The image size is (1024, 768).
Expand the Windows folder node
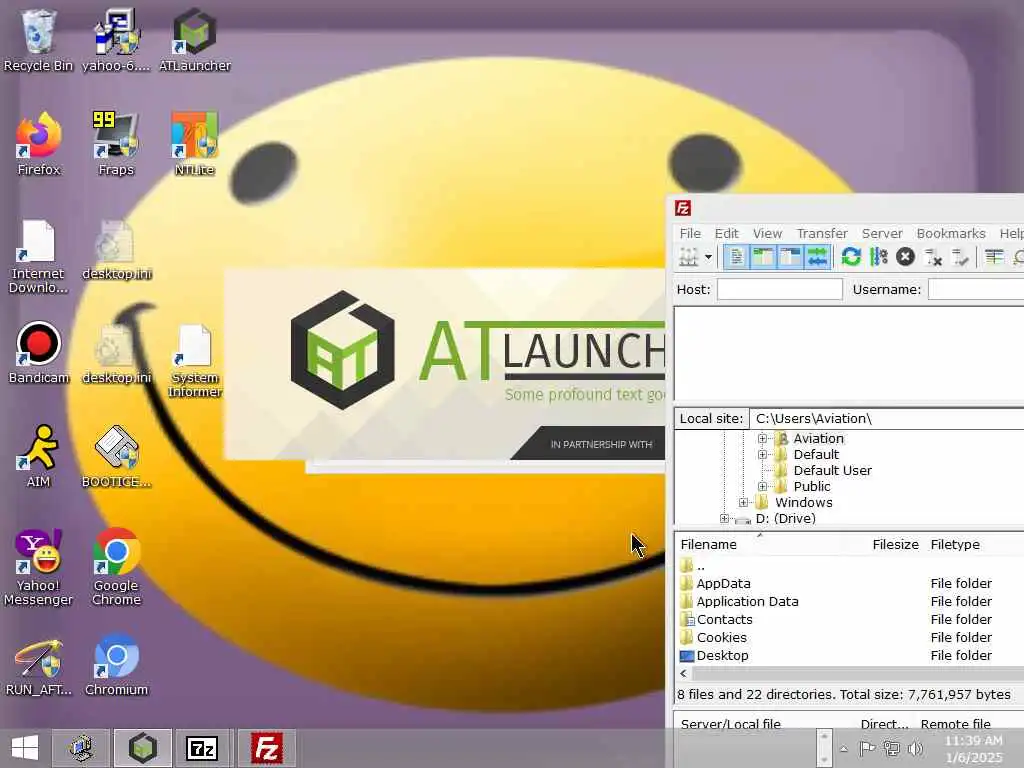coord(743,502)
